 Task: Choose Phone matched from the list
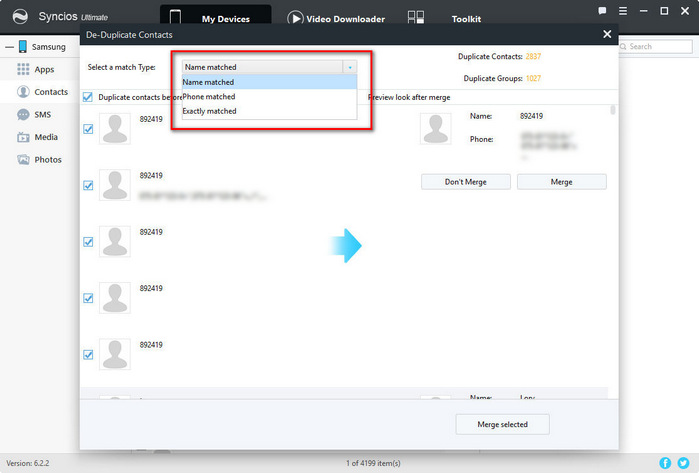tap(269, 97)
